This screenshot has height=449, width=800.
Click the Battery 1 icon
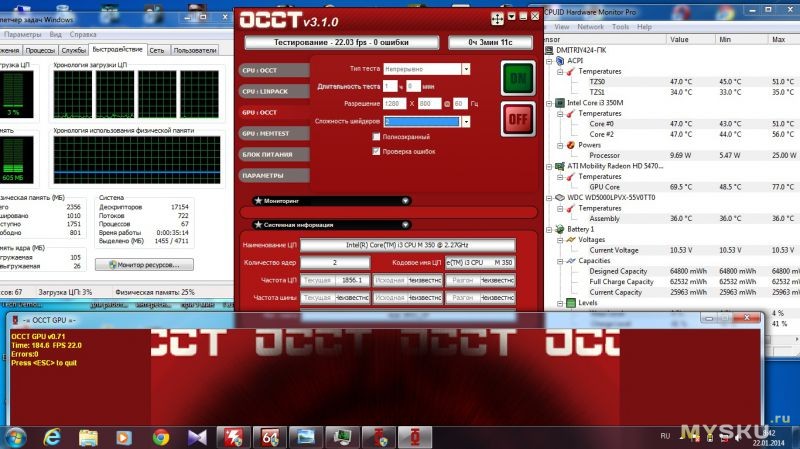(x=560, y=229)
